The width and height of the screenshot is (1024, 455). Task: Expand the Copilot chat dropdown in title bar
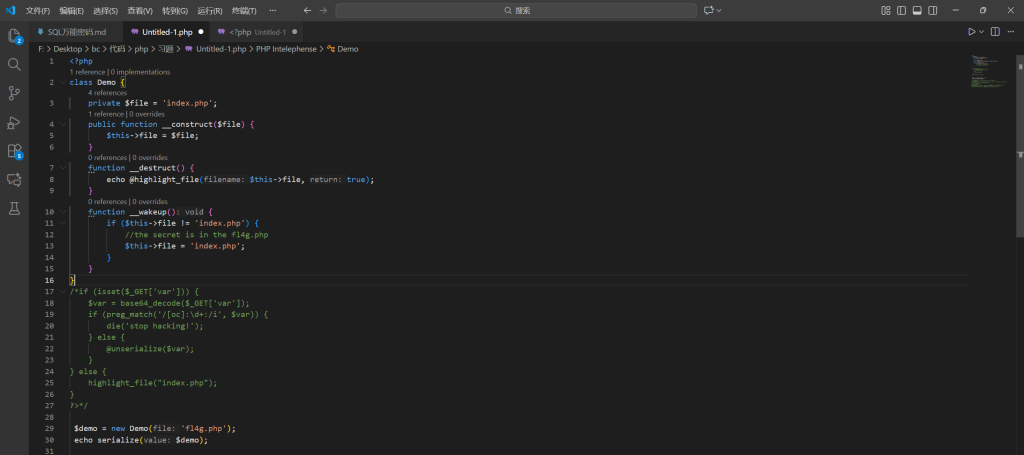tap(719, 10)
